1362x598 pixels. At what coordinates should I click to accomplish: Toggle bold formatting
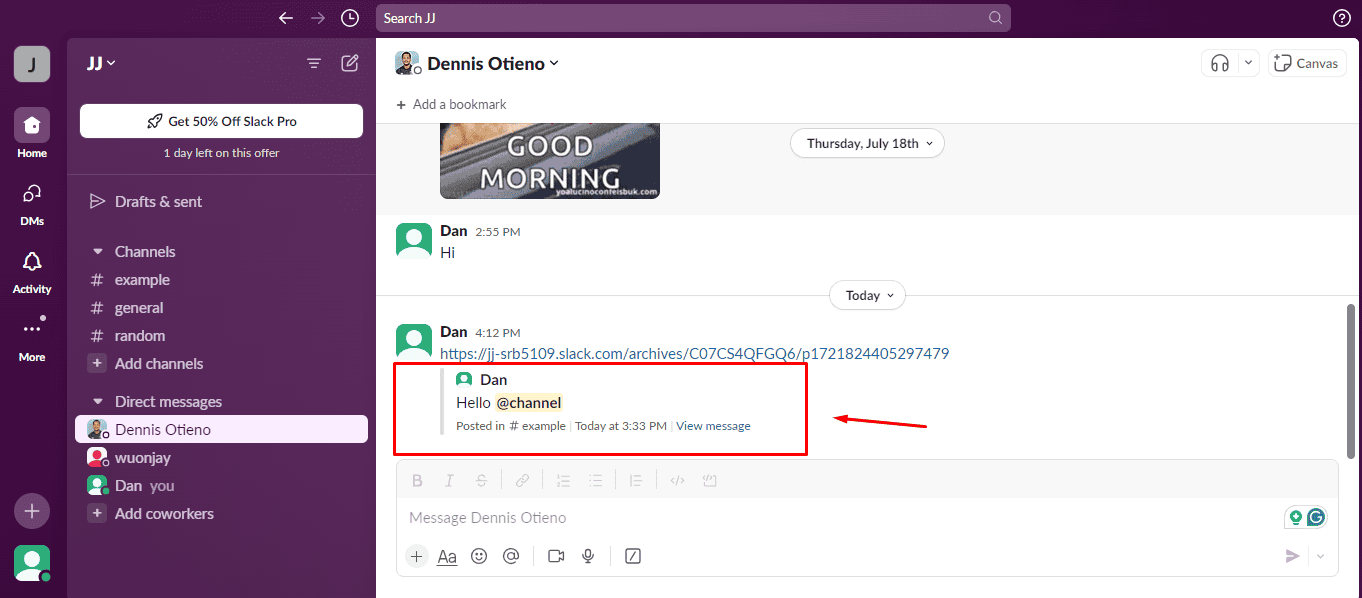[418, 480]
